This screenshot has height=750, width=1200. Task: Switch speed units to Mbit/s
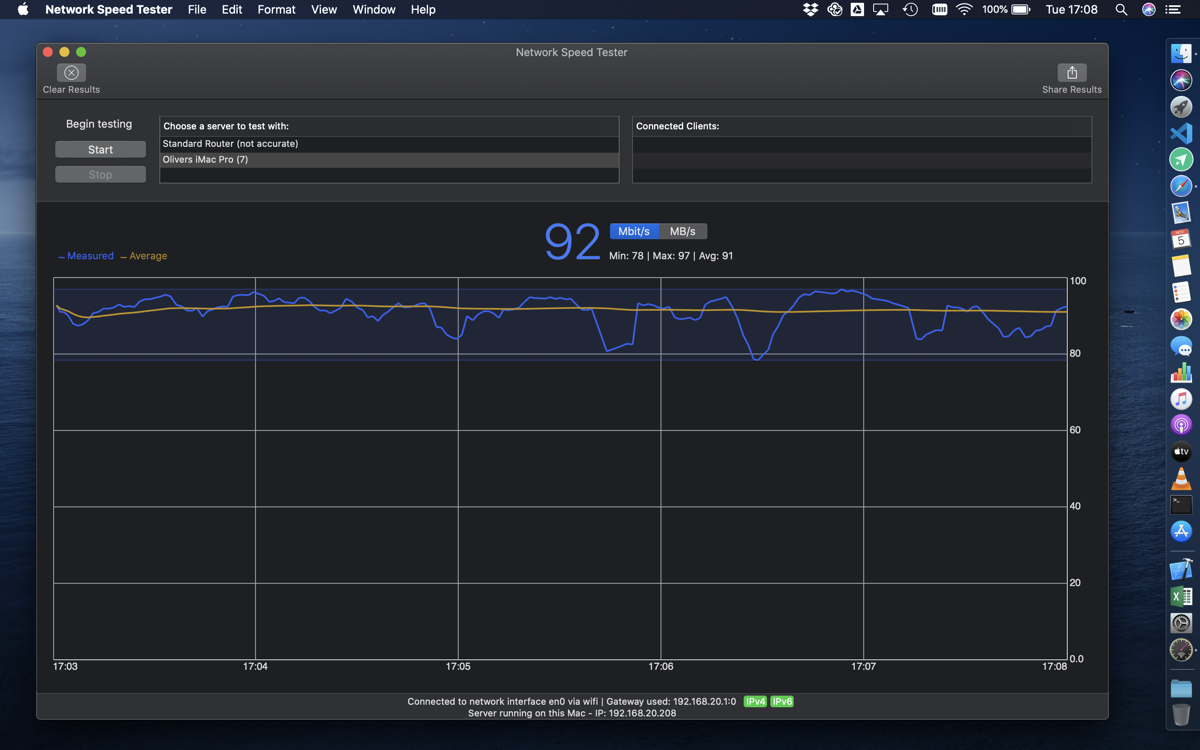pos(634,231)
